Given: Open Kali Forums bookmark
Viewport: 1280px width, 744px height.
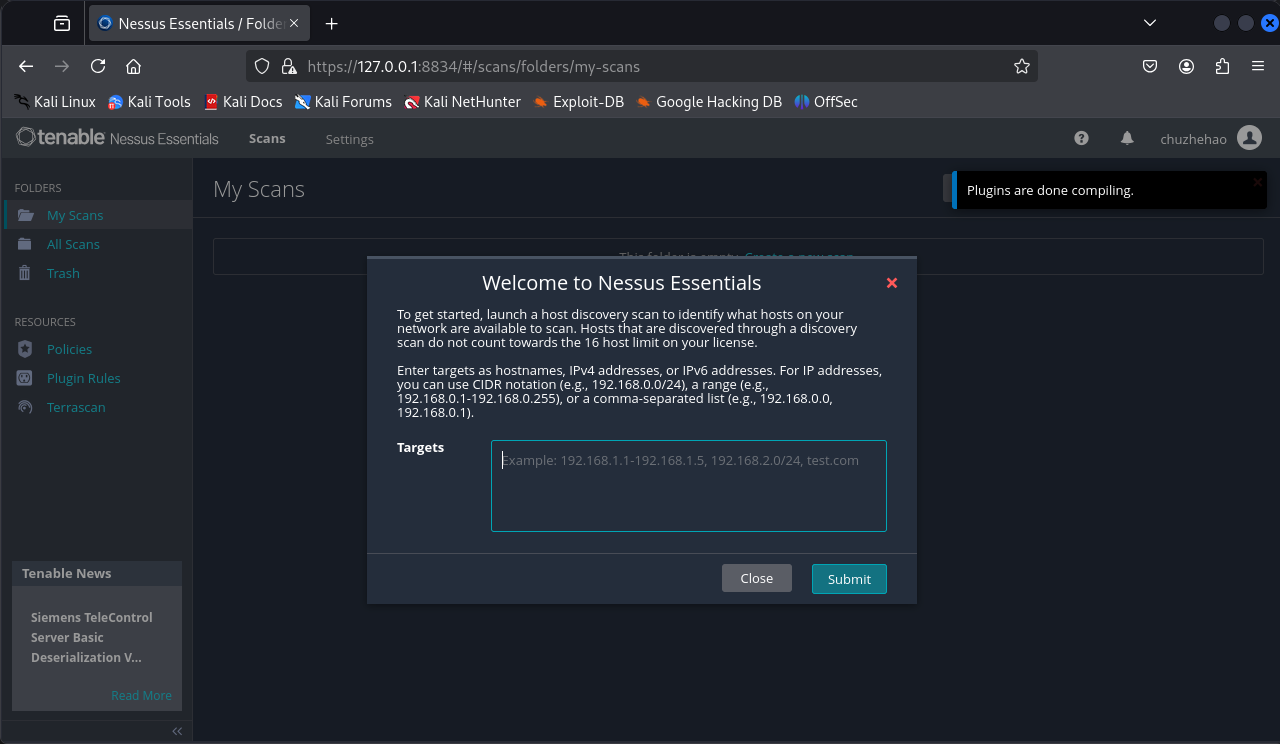Looking at the screenshot, I should coord(343,102).
